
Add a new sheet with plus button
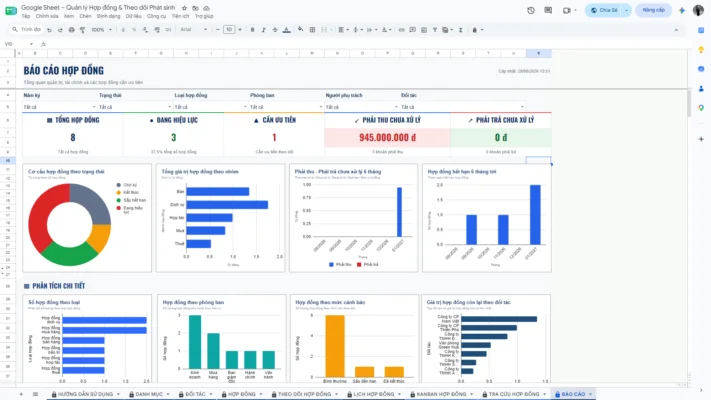[x=21, y=394]
